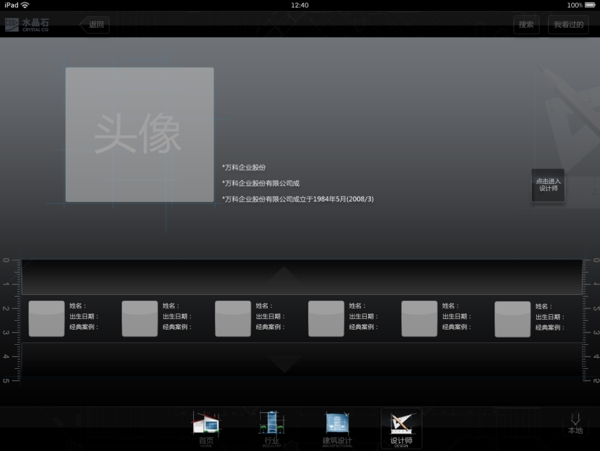This screenshot has width=600, height=451.
Task: Select the second designer thumbnail
Action: click(140, 319)
